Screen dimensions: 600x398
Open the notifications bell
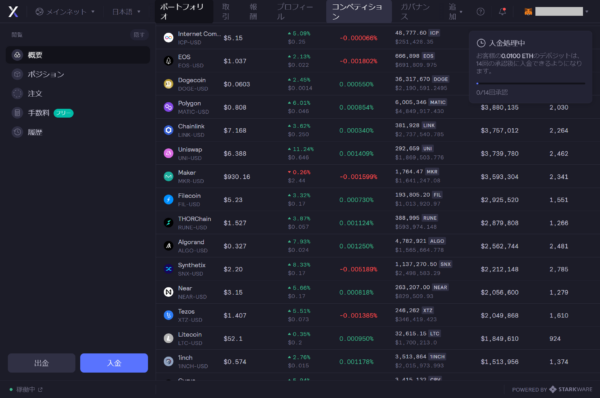502,11
